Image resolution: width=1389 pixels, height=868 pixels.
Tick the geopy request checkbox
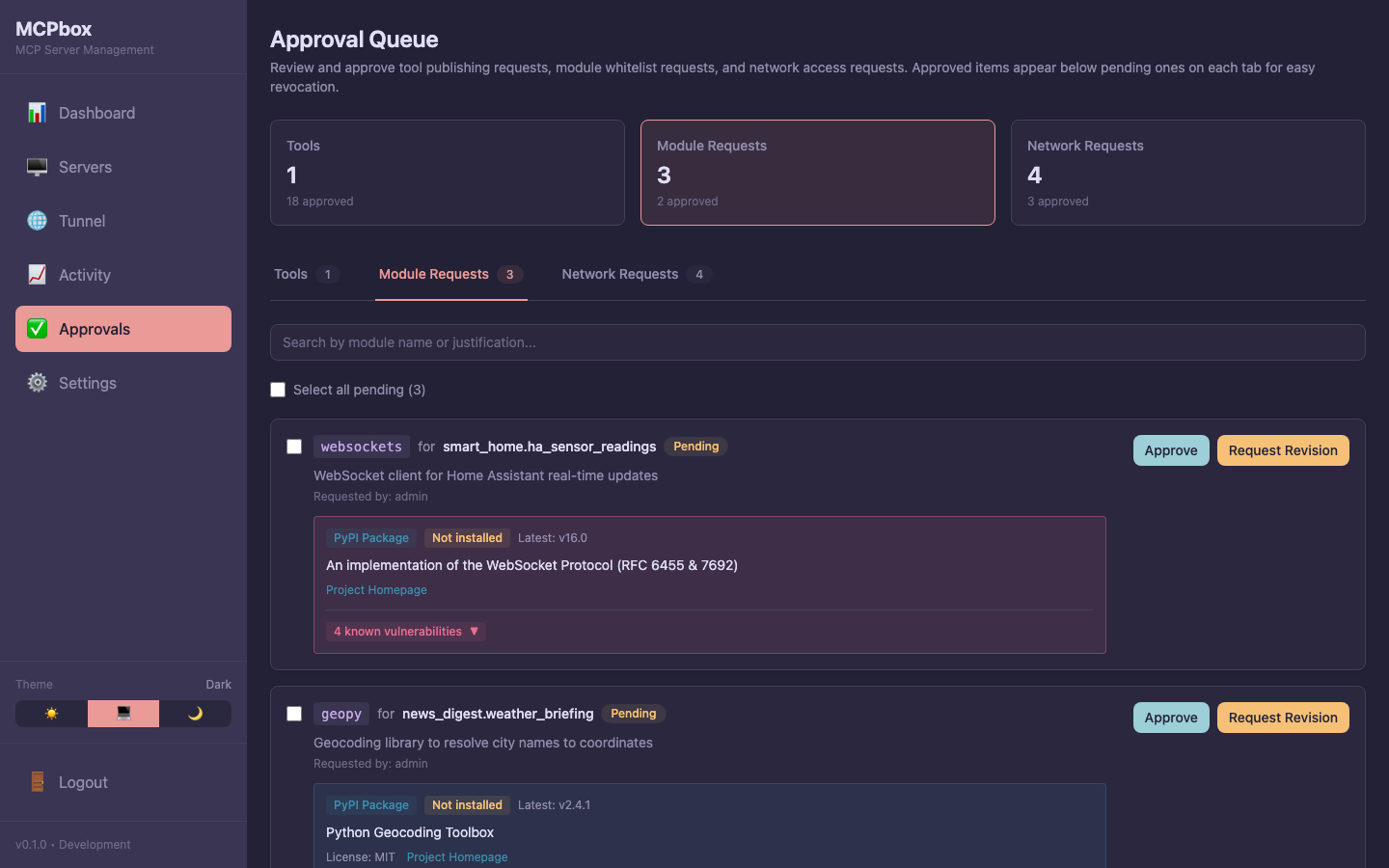(294, 714)
